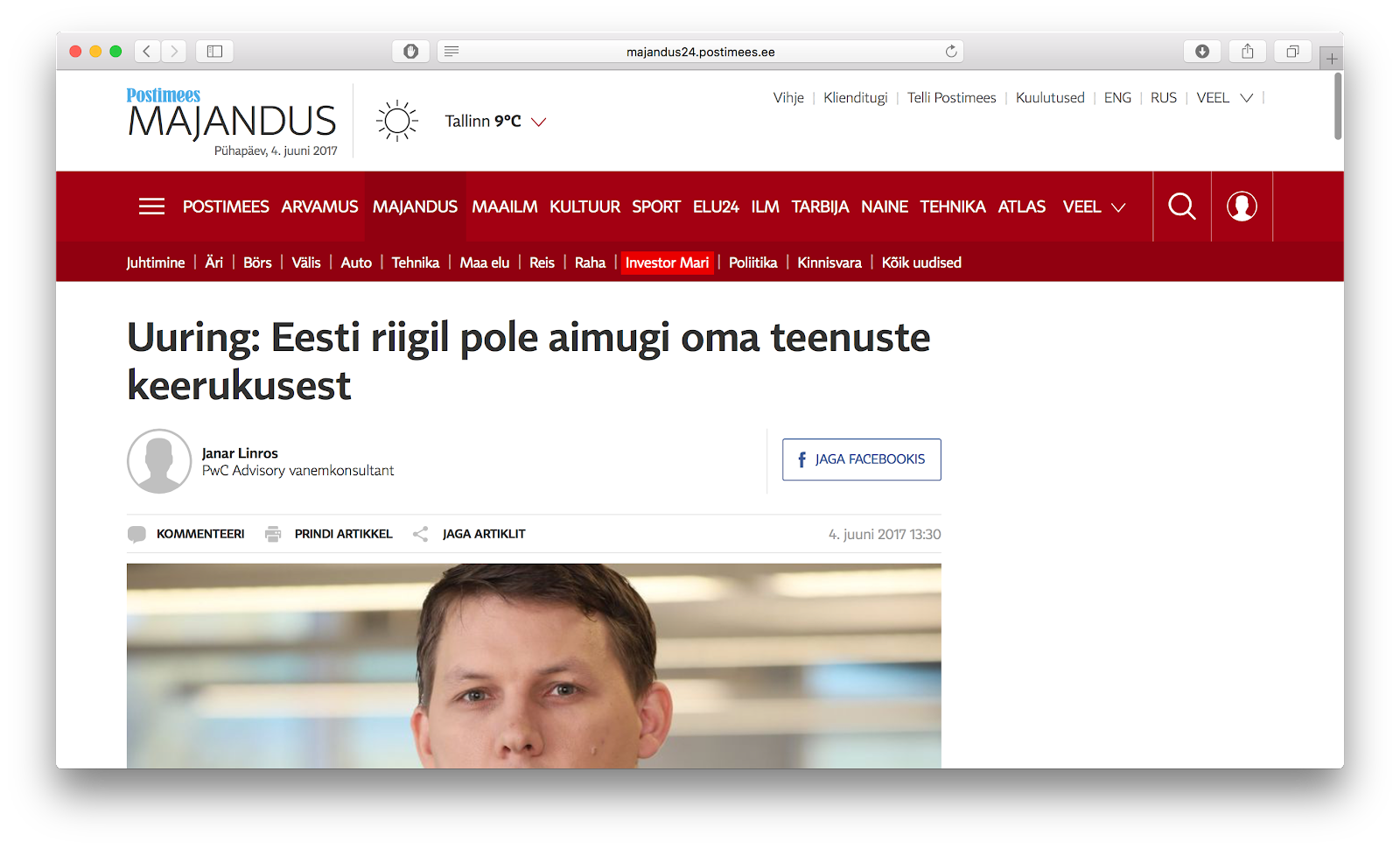Click the comment bubble icon
Viewport: 1400px width, 849px height.
coord(136,534)
